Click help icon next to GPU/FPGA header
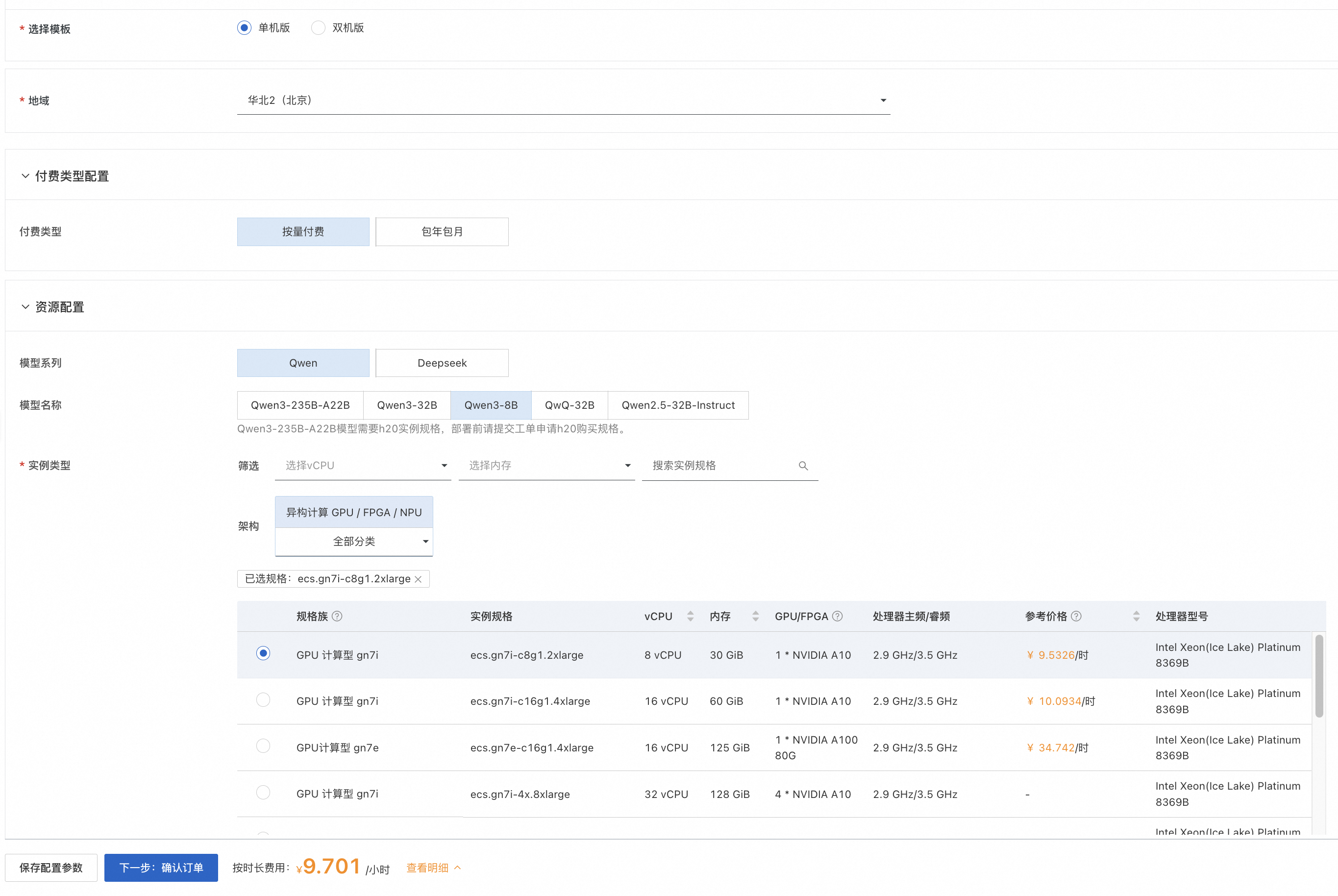This screenshot has width=1338, height=896. [837, 616]
